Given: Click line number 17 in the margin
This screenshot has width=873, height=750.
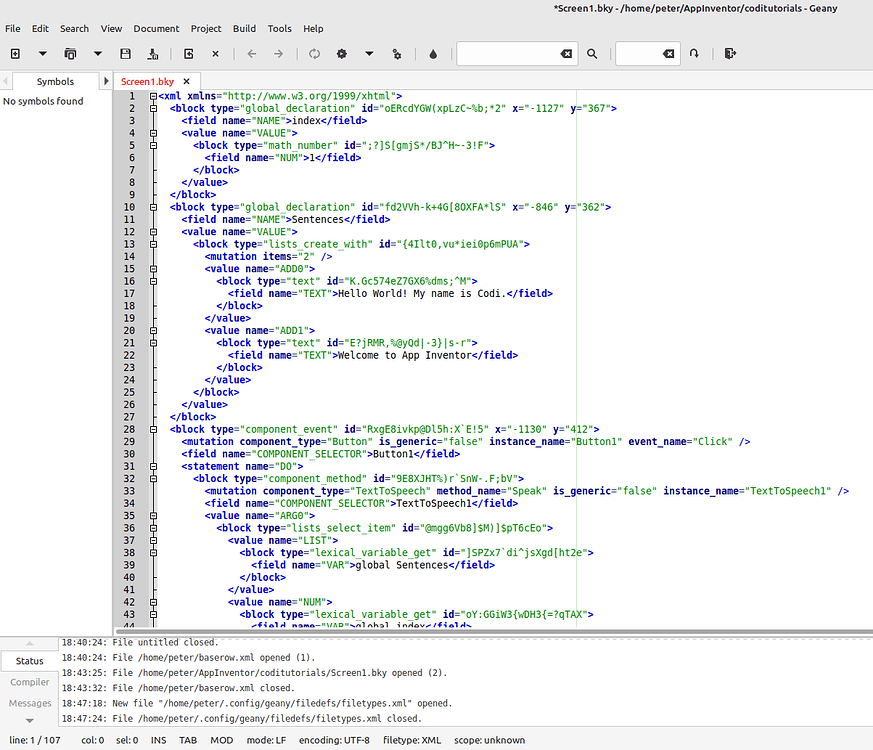Looking at the screenshot, I should tap(129, 293).
